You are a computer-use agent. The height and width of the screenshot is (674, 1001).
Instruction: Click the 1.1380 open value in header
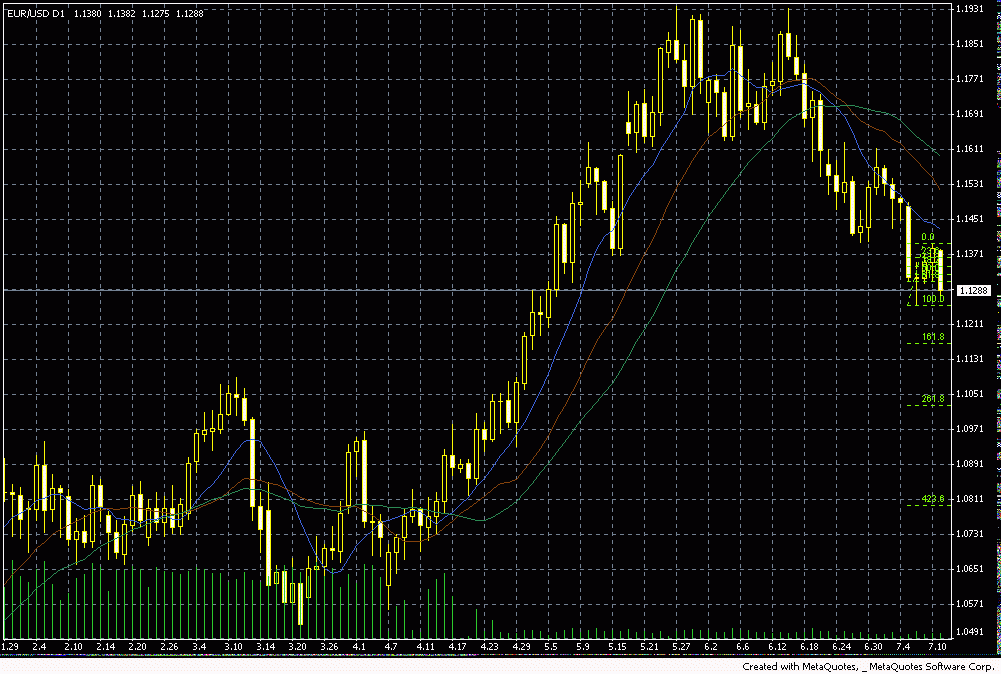pyautogui.click(x=87, y=13)
